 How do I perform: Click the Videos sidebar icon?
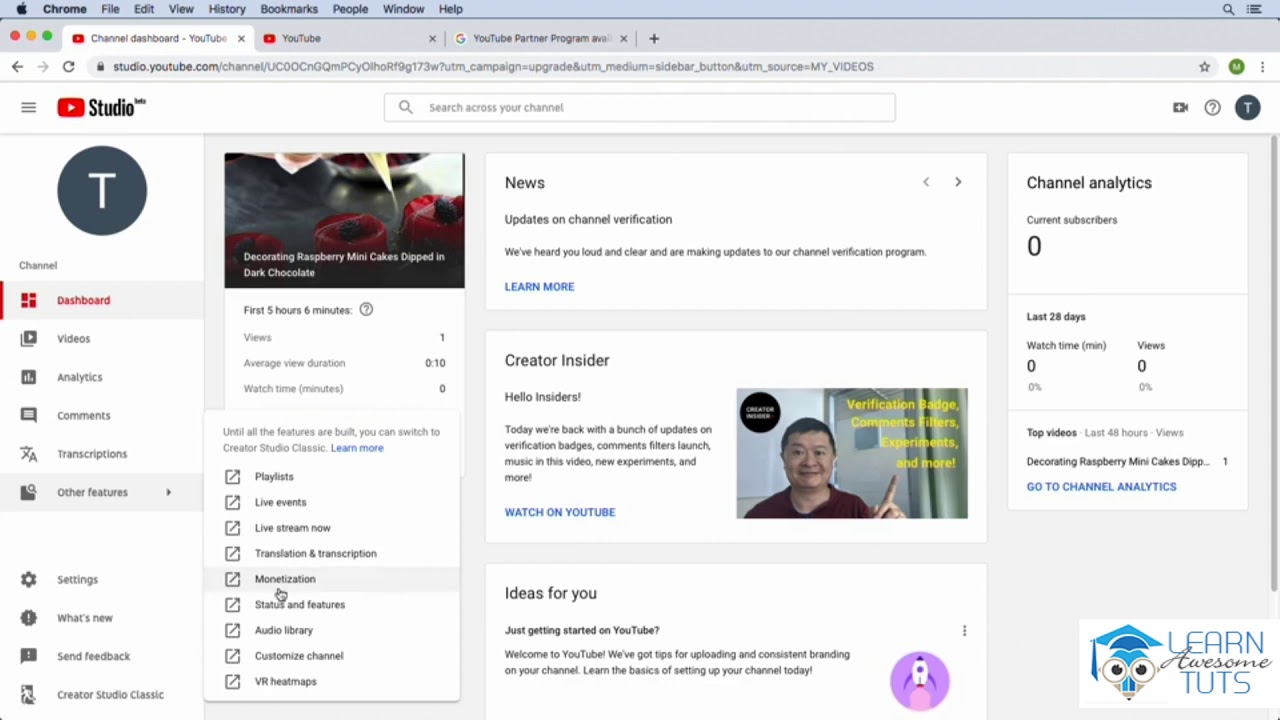(x=28, y=338)
